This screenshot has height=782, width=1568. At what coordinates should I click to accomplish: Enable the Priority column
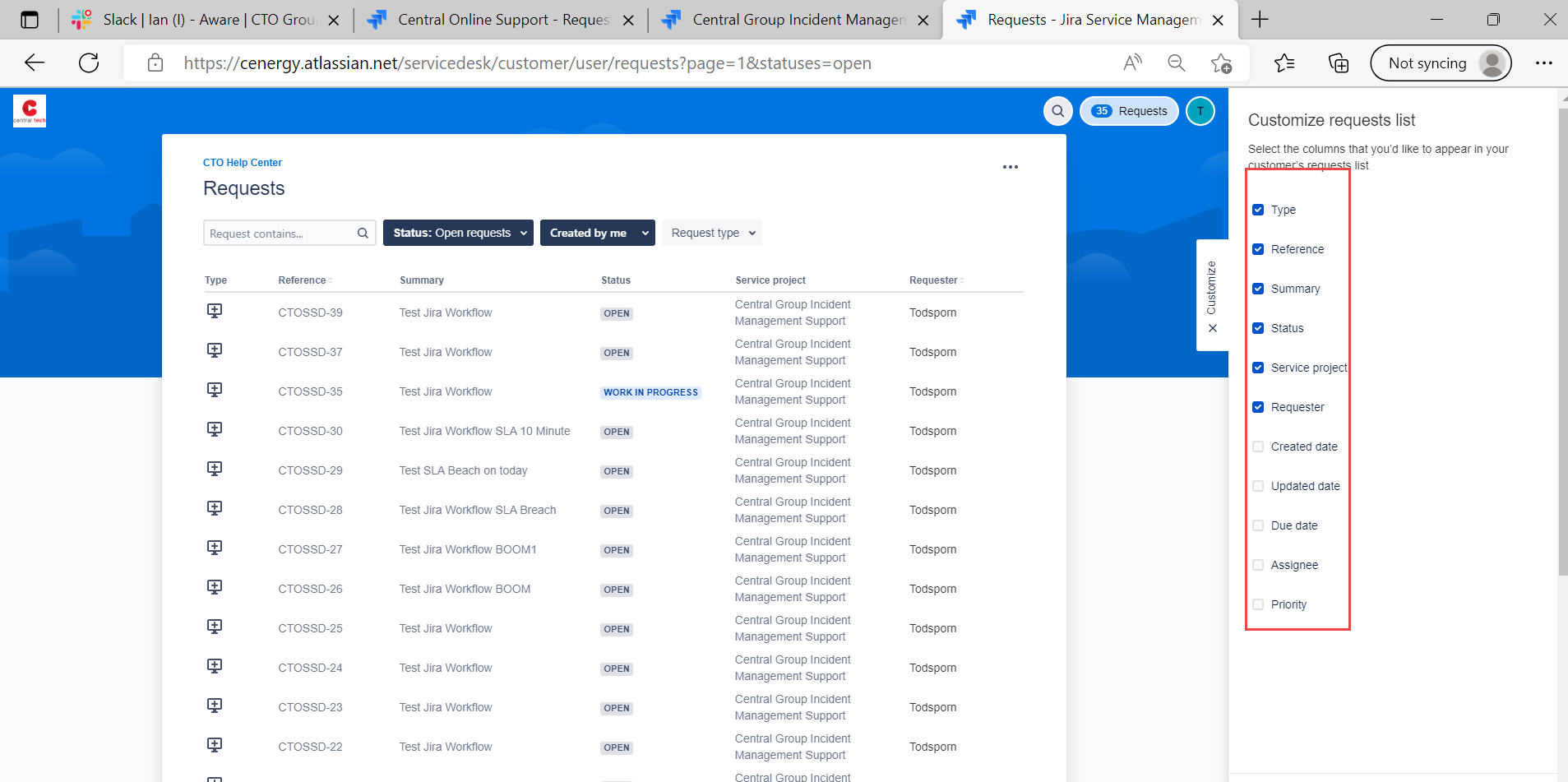[x=1257, y=604]
